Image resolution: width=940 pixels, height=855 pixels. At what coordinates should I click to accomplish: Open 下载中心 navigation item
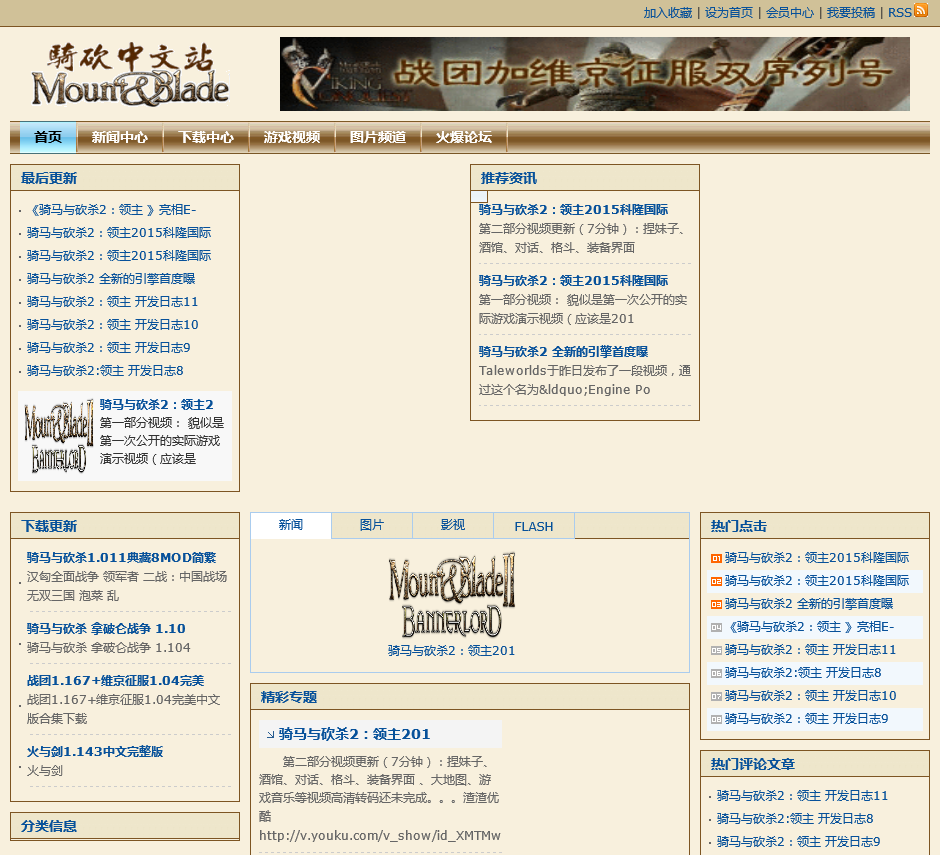point(206,137)
